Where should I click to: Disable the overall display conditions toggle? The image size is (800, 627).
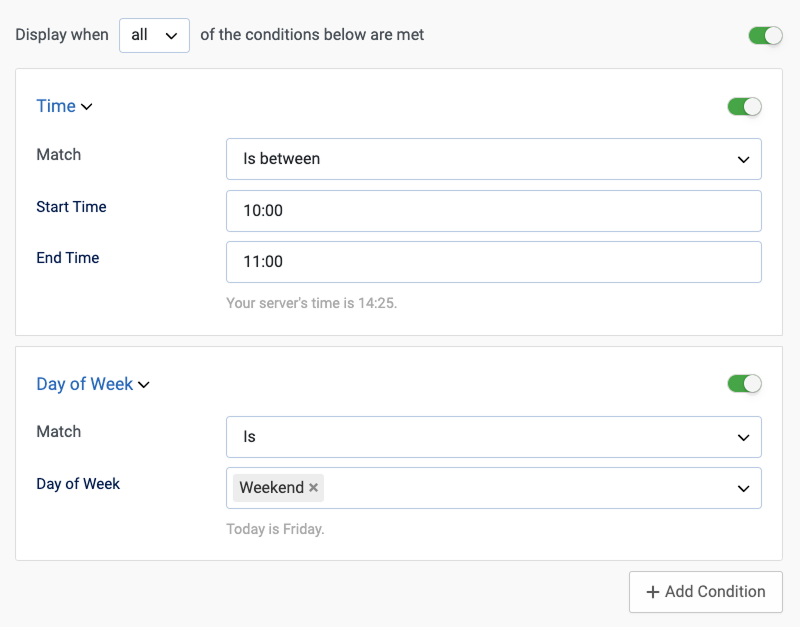[765, 35]
